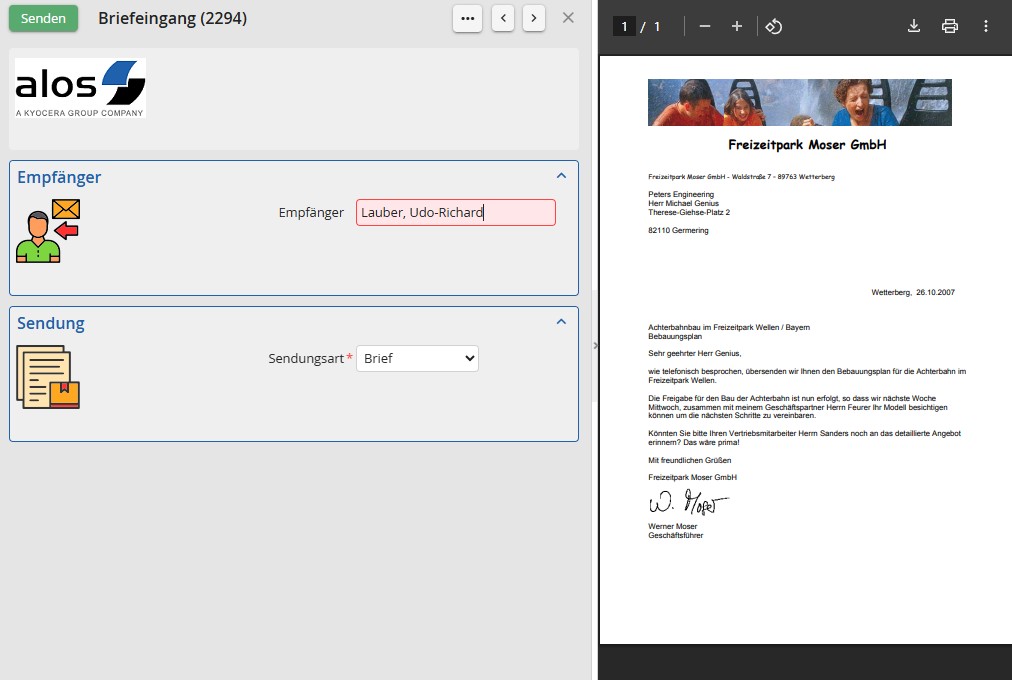
Task: Rotate the PDF page
Action: coord(773,26)
